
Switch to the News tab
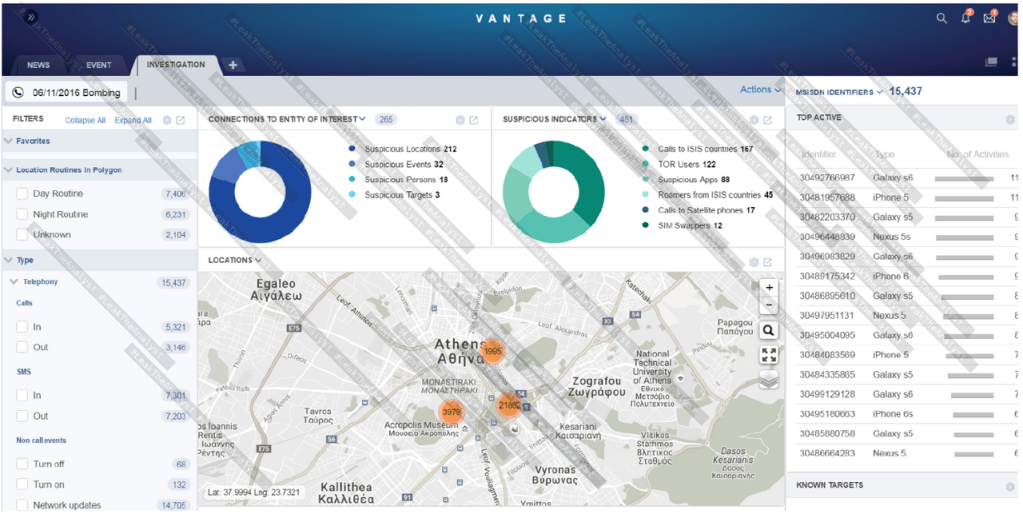[38, 65]
